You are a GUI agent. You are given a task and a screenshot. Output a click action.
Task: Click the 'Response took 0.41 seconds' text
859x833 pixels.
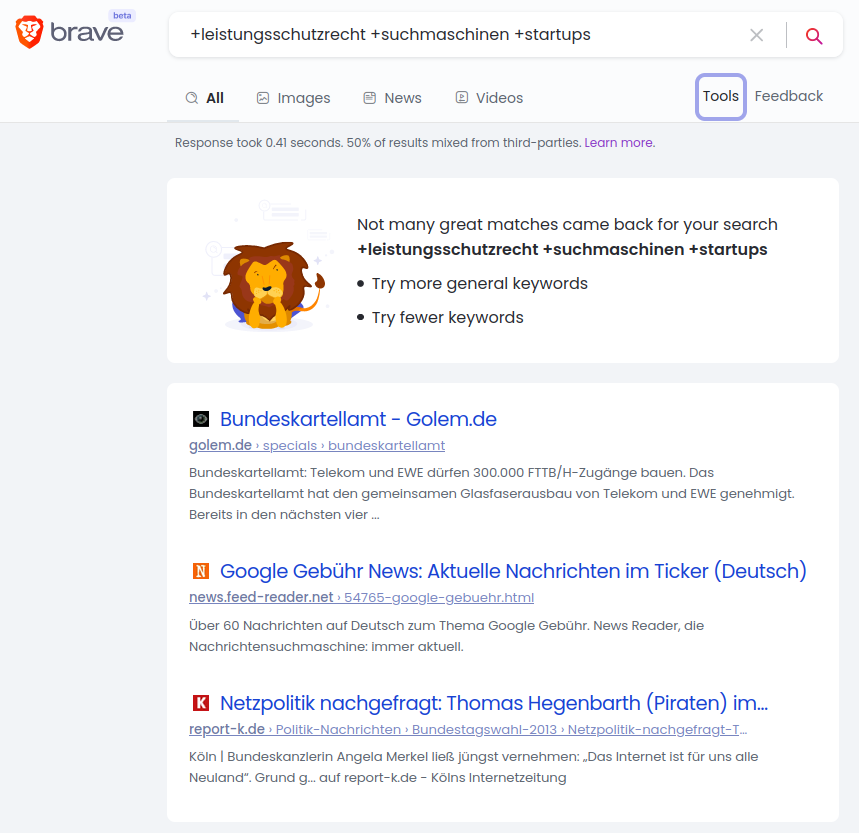coord(259,143)
